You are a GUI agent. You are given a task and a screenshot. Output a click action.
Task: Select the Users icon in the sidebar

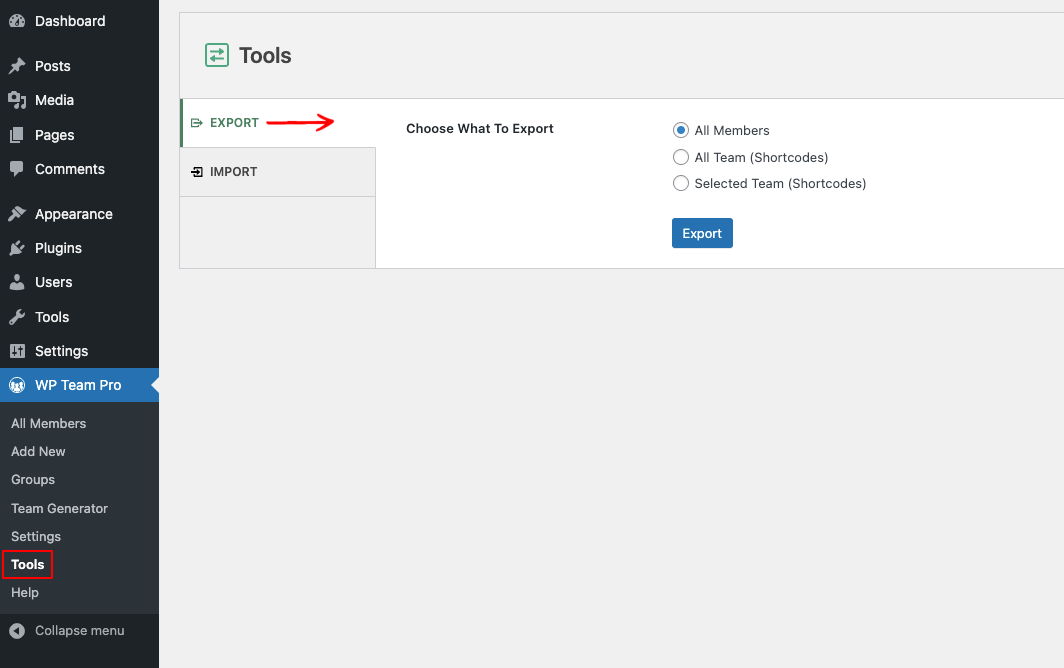[x=17, y=282]
